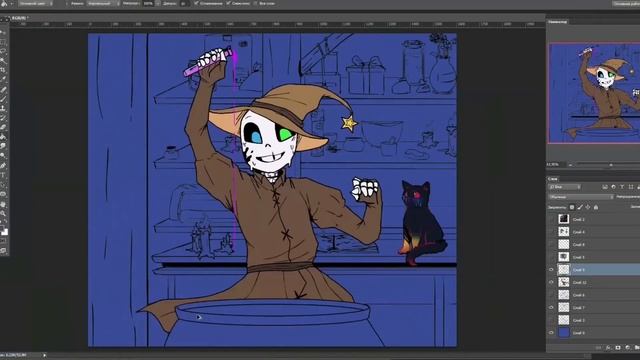Filter layers by shape type
This screenshot has width=640, height=360.
(x=631, y=187)
